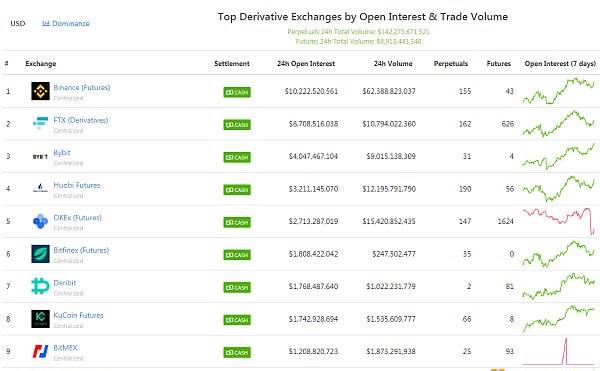
Task: Open the Binance (Futures) exchange link
Action: coord(82,87)
